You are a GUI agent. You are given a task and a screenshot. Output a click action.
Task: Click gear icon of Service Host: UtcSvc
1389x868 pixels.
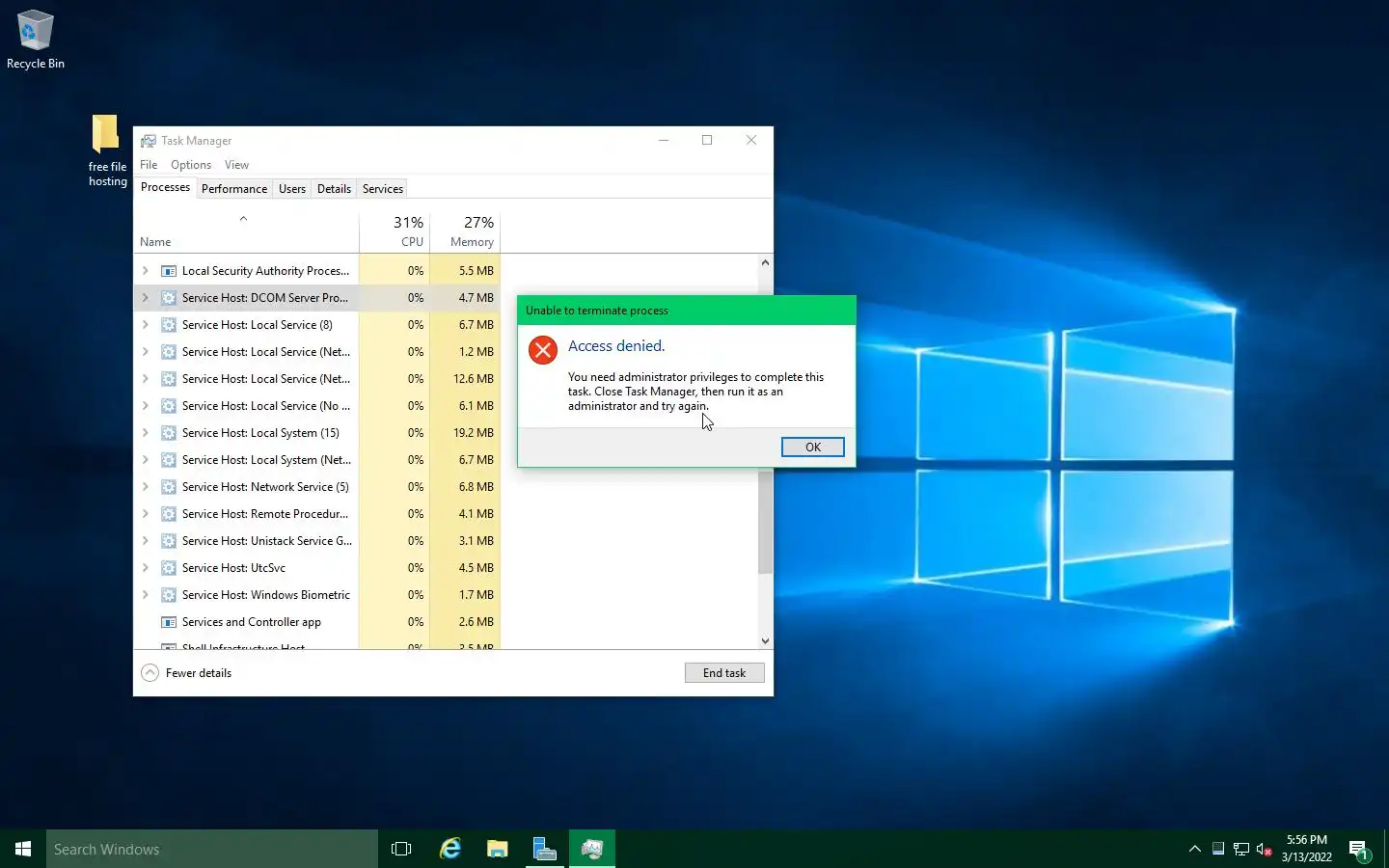pyautogui.click(x=169, y=568)
